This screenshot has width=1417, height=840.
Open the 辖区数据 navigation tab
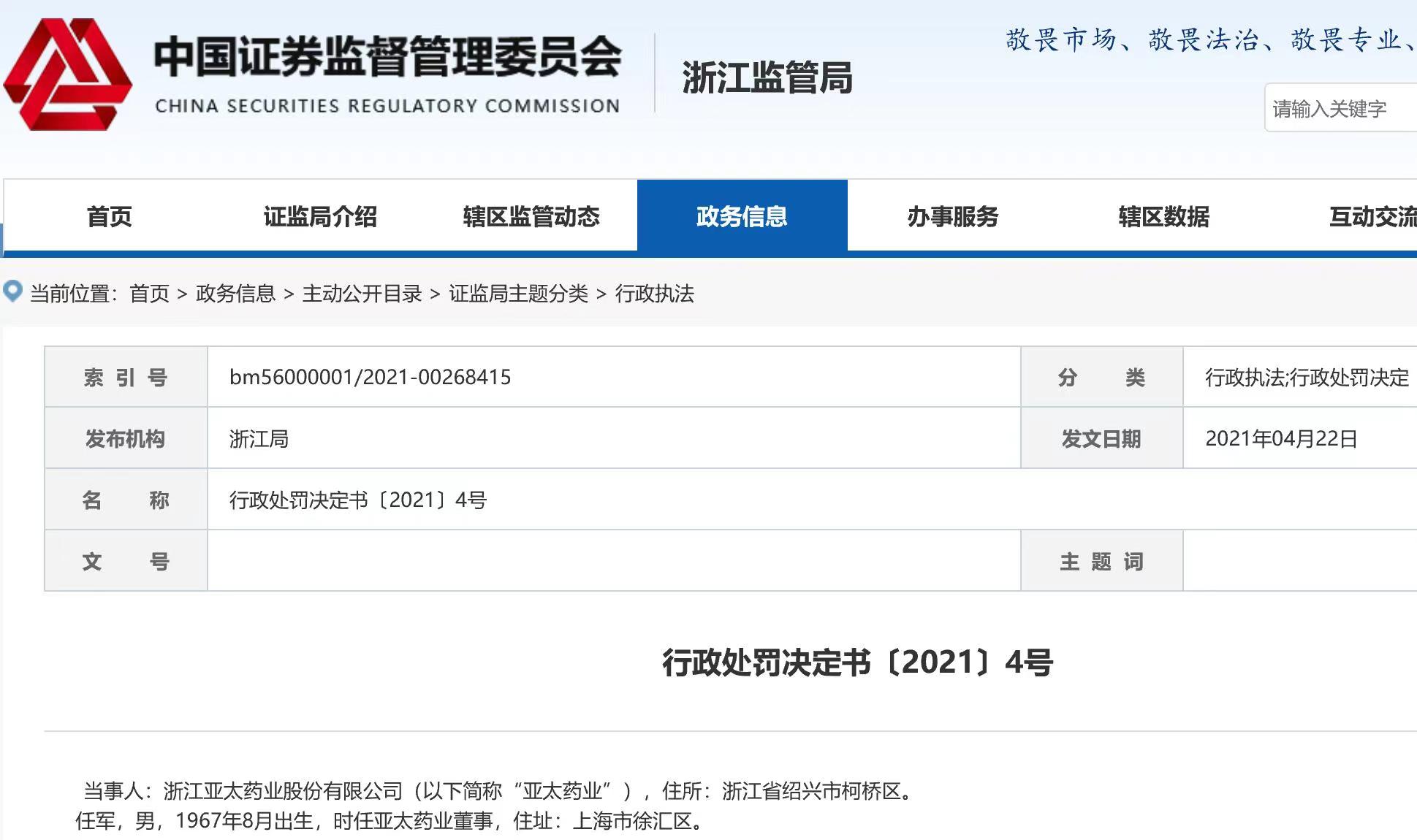[x=1163, y=216]
